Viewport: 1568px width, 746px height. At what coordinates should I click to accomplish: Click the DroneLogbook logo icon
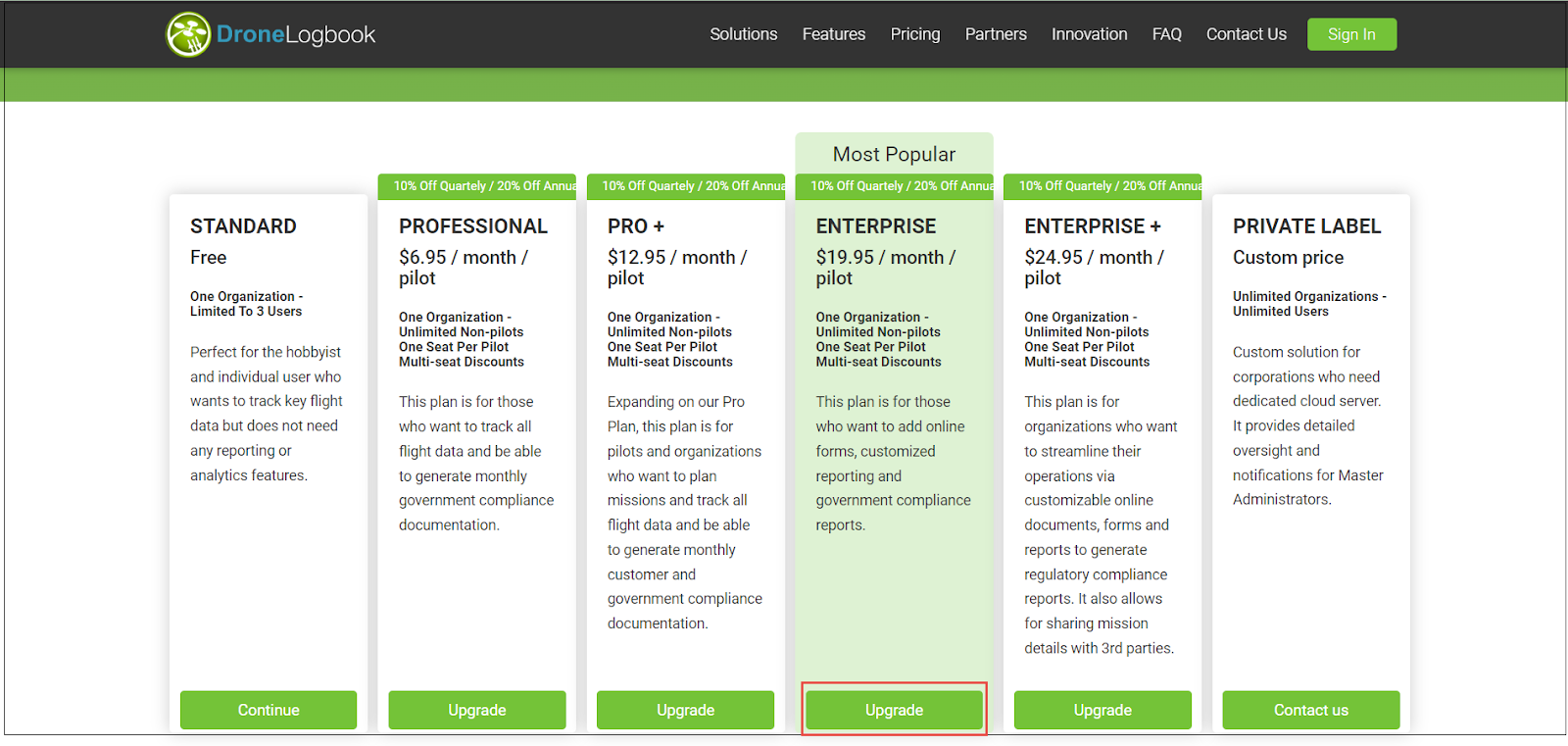click(x=188, y=34)
